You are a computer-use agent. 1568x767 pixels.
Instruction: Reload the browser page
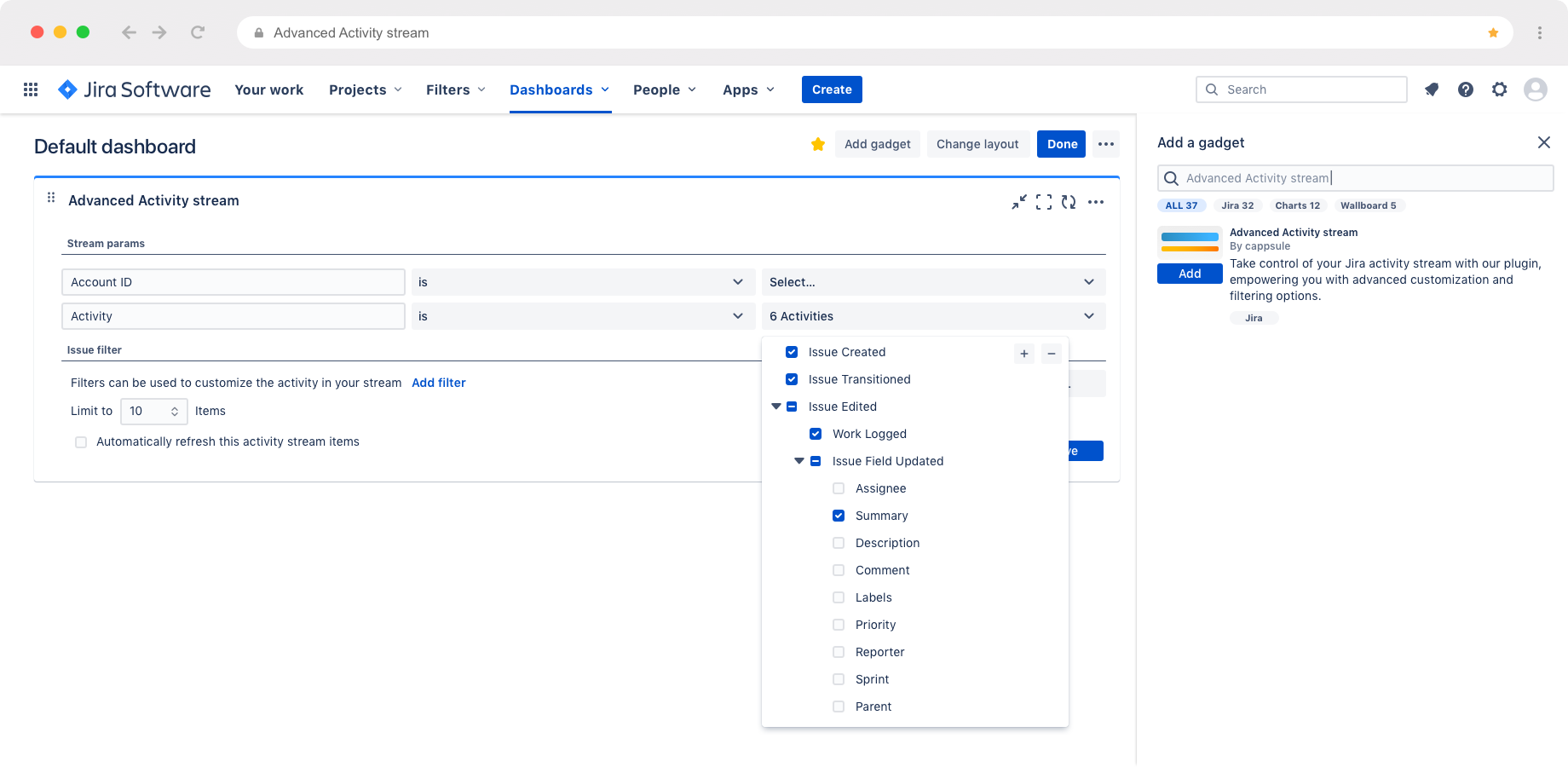tap(198, 32)
